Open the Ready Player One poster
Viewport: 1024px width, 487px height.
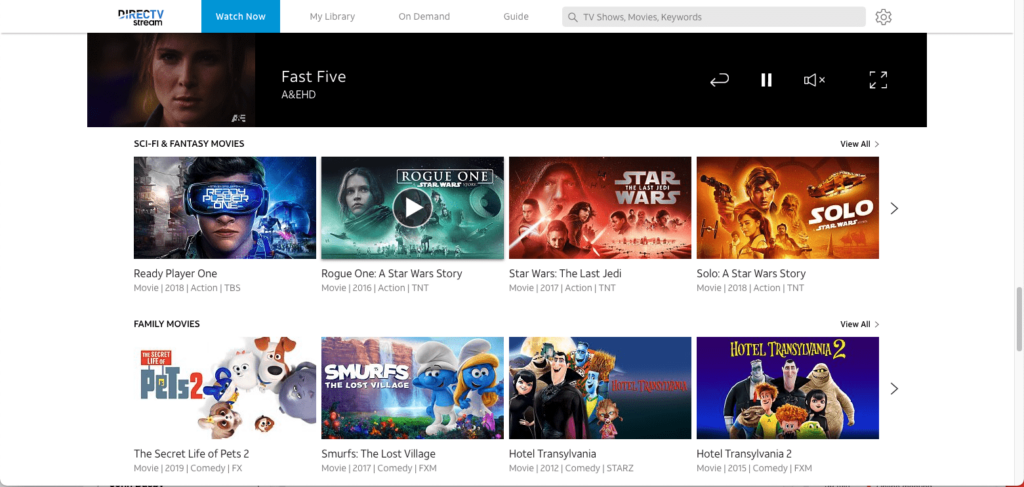pyautogui.click(x=225, y=208)
